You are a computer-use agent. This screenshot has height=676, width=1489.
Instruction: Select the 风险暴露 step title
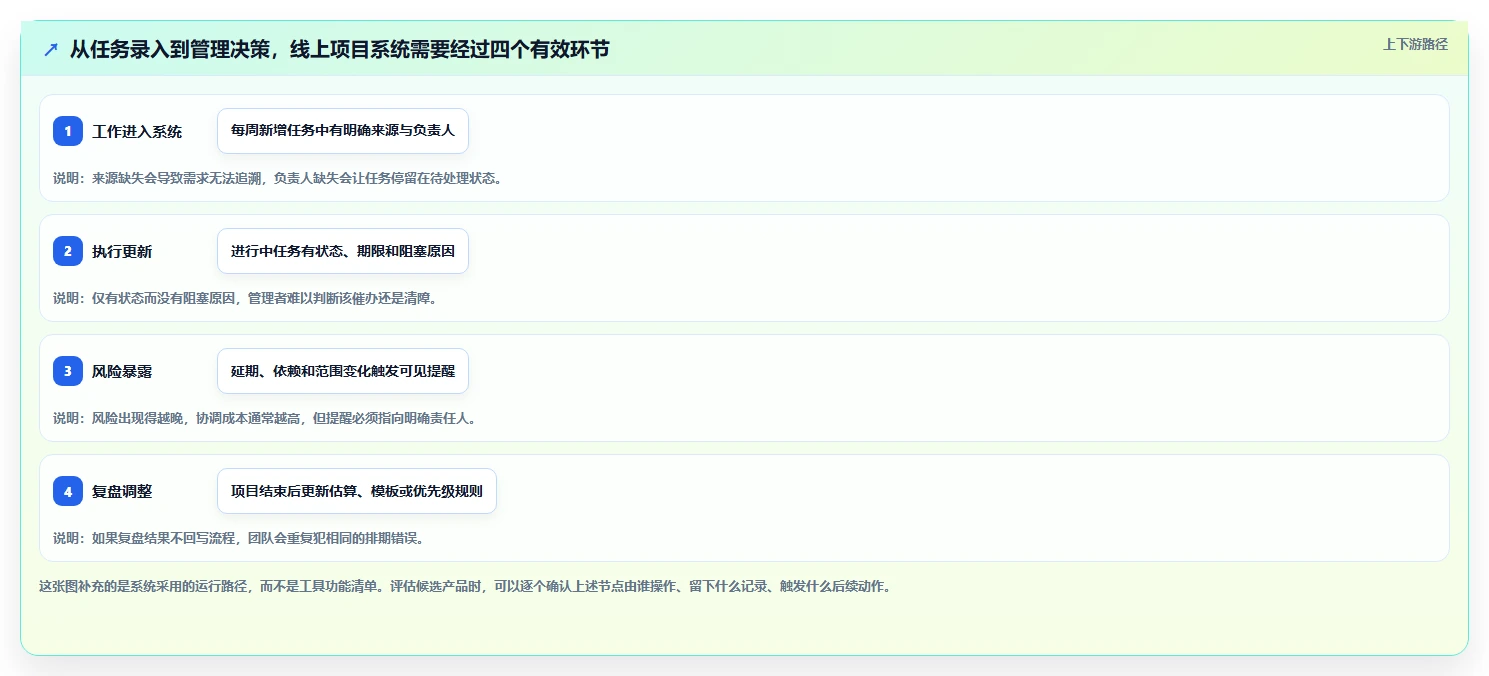pos(122,372)
